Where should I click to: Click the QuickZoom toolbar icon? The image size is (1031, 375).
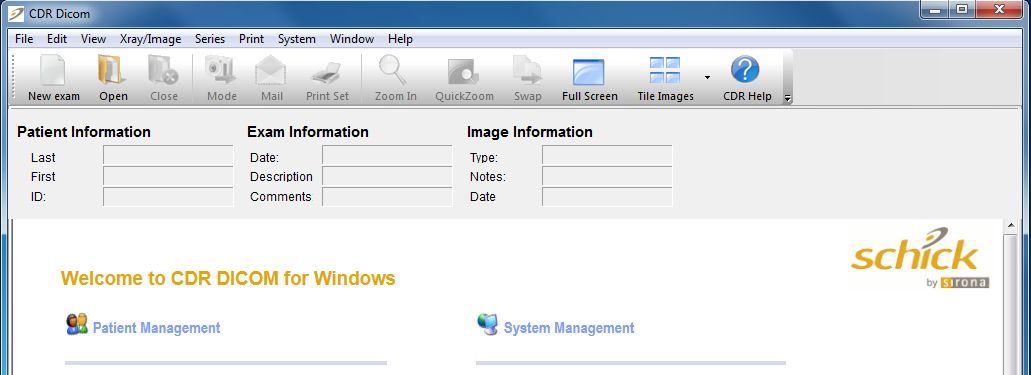(x=464, y=72)
